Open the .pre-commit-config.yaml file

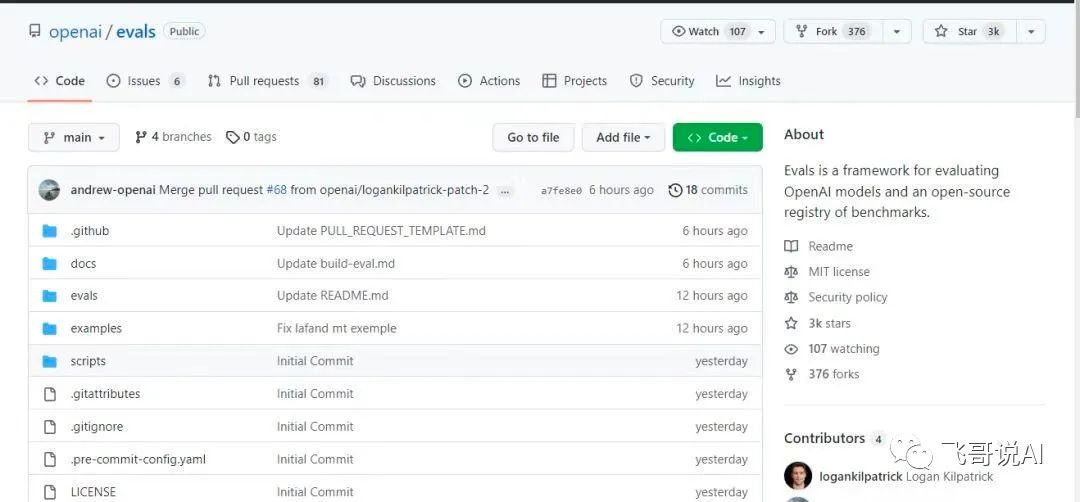click(138, 459)
